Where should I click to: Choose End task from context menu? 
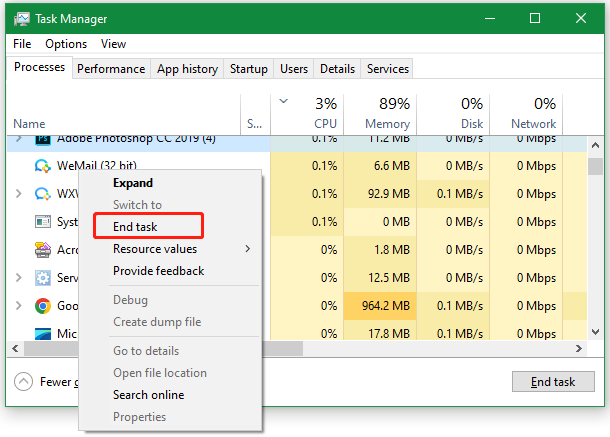click(135, 227)
